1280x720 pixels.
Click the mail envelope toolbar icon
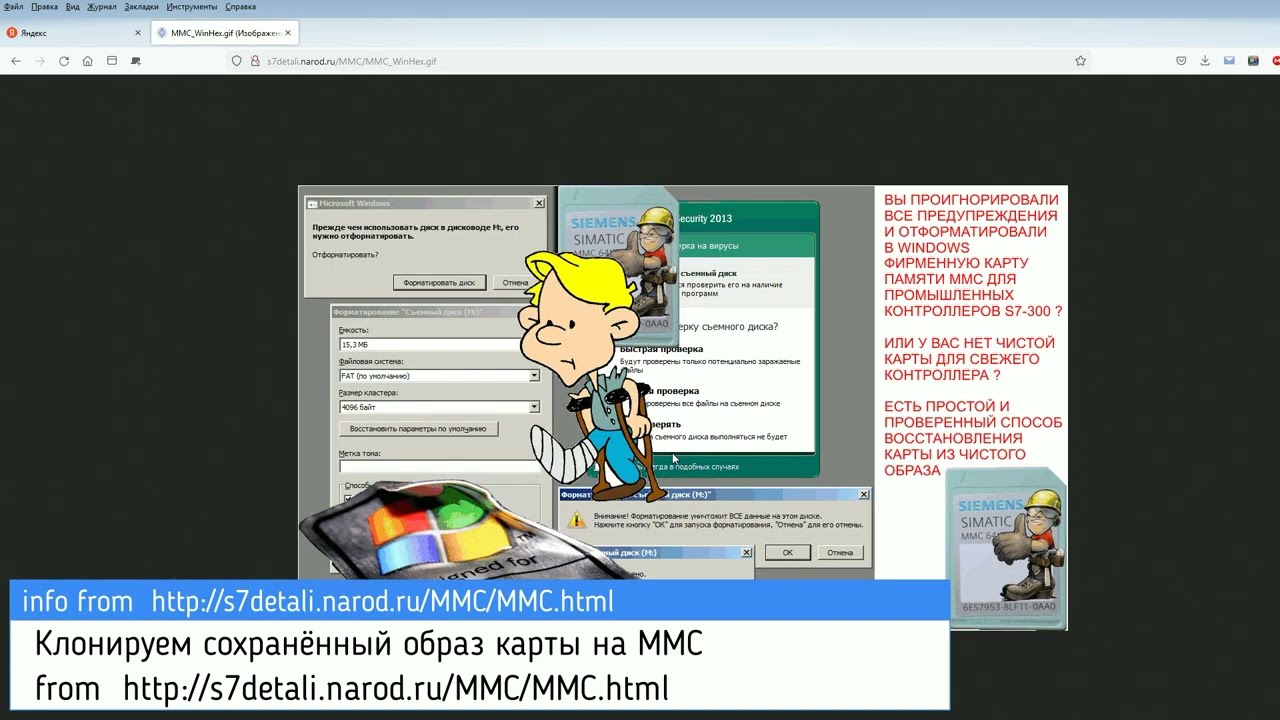pos(1229,61)
